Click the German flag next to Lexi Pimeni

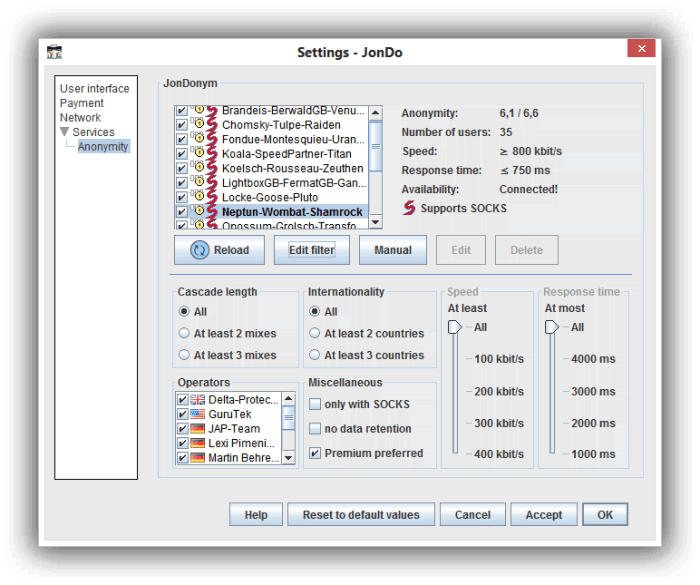pyautogui.click(x=197, y=443)
